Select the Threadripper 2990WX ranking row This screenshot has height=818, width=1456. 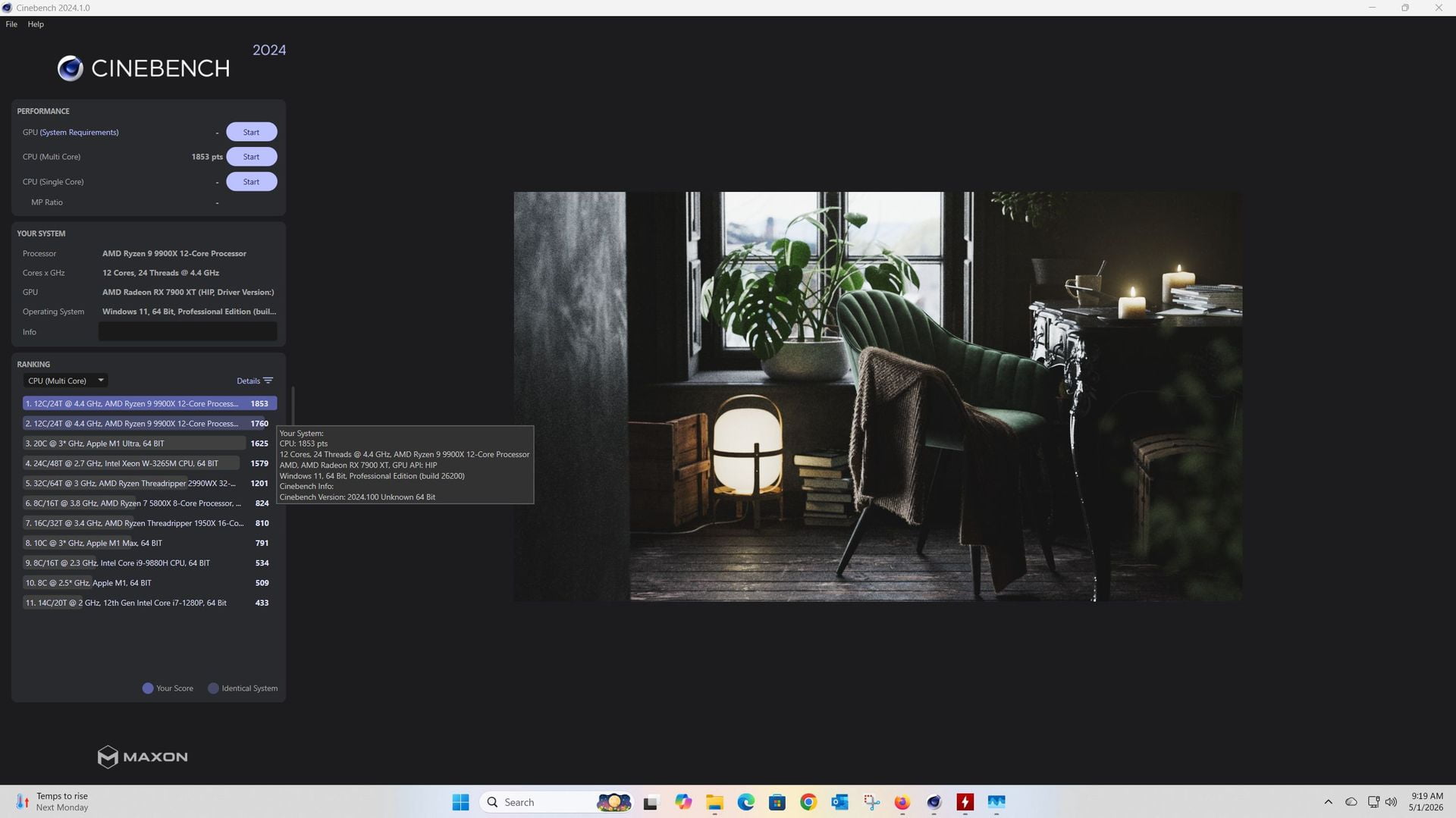[149, 483]
